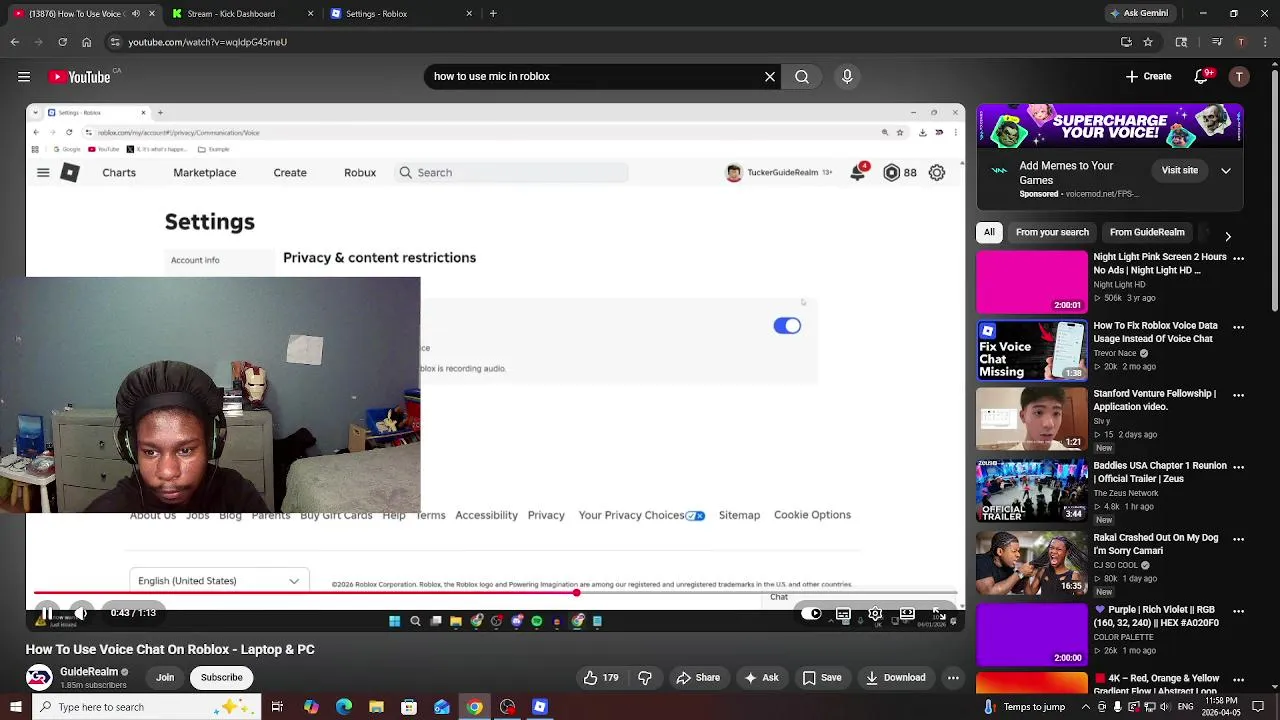Toggle autoplay switch in the player

point(811,613)
